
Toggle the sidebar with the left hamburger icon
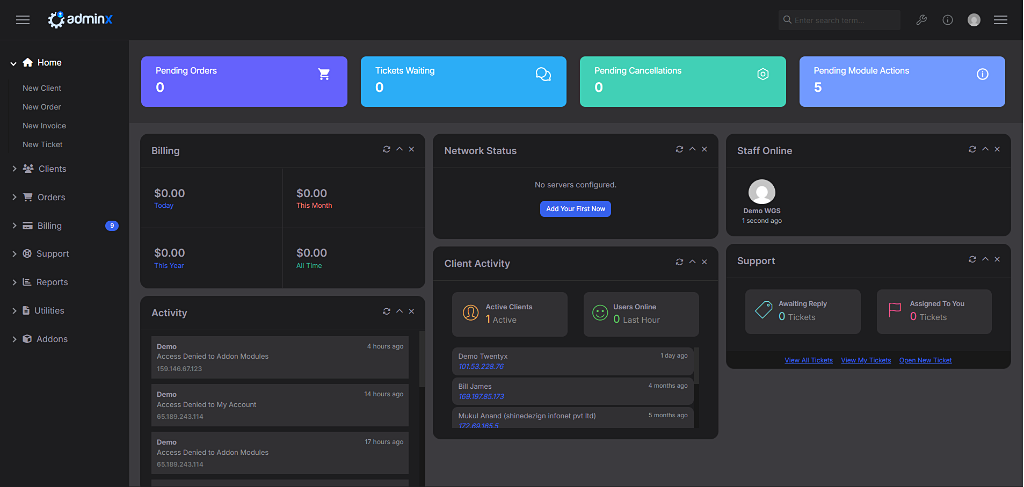click(23, 20)
